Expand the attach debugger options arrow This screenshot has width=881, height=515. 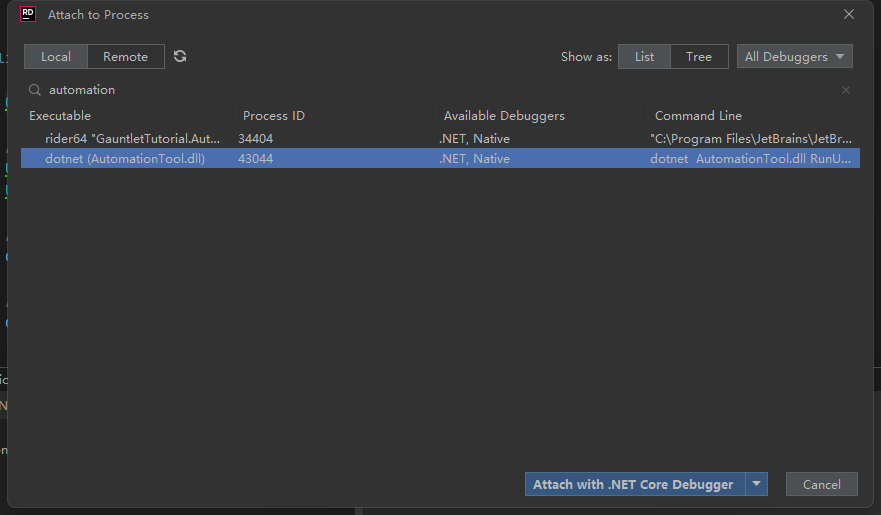pyautogui.click(x=757, y=484)
